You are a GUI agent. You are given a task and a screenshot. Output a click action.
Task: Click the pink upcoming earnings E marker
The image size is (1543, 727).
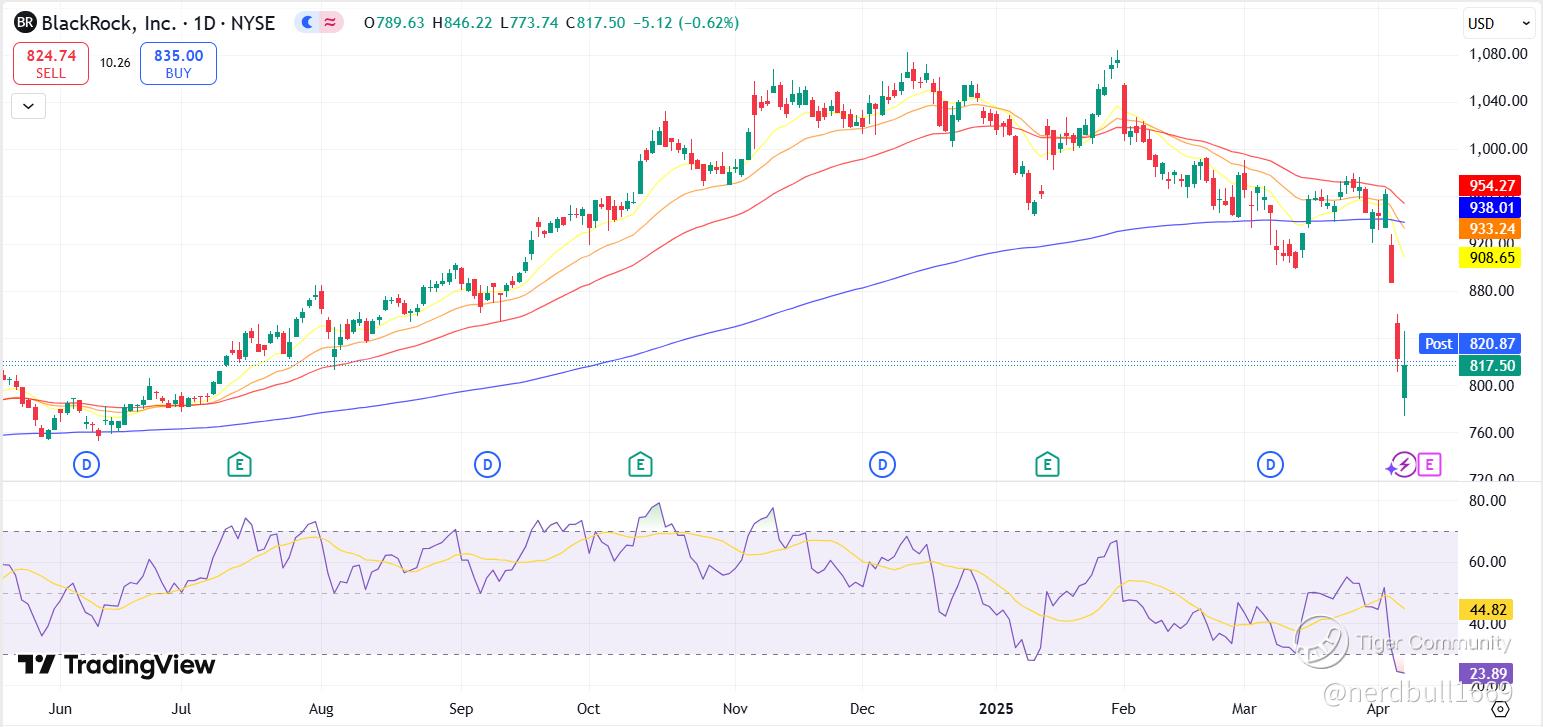pos(1429,464)
